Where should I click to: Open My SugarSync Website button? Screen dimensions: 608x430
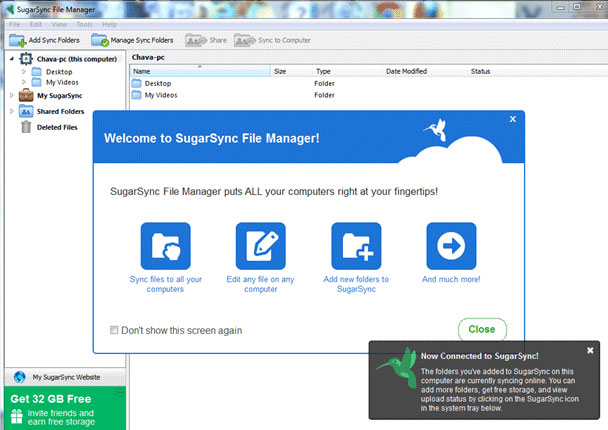(x=65, y=377)
